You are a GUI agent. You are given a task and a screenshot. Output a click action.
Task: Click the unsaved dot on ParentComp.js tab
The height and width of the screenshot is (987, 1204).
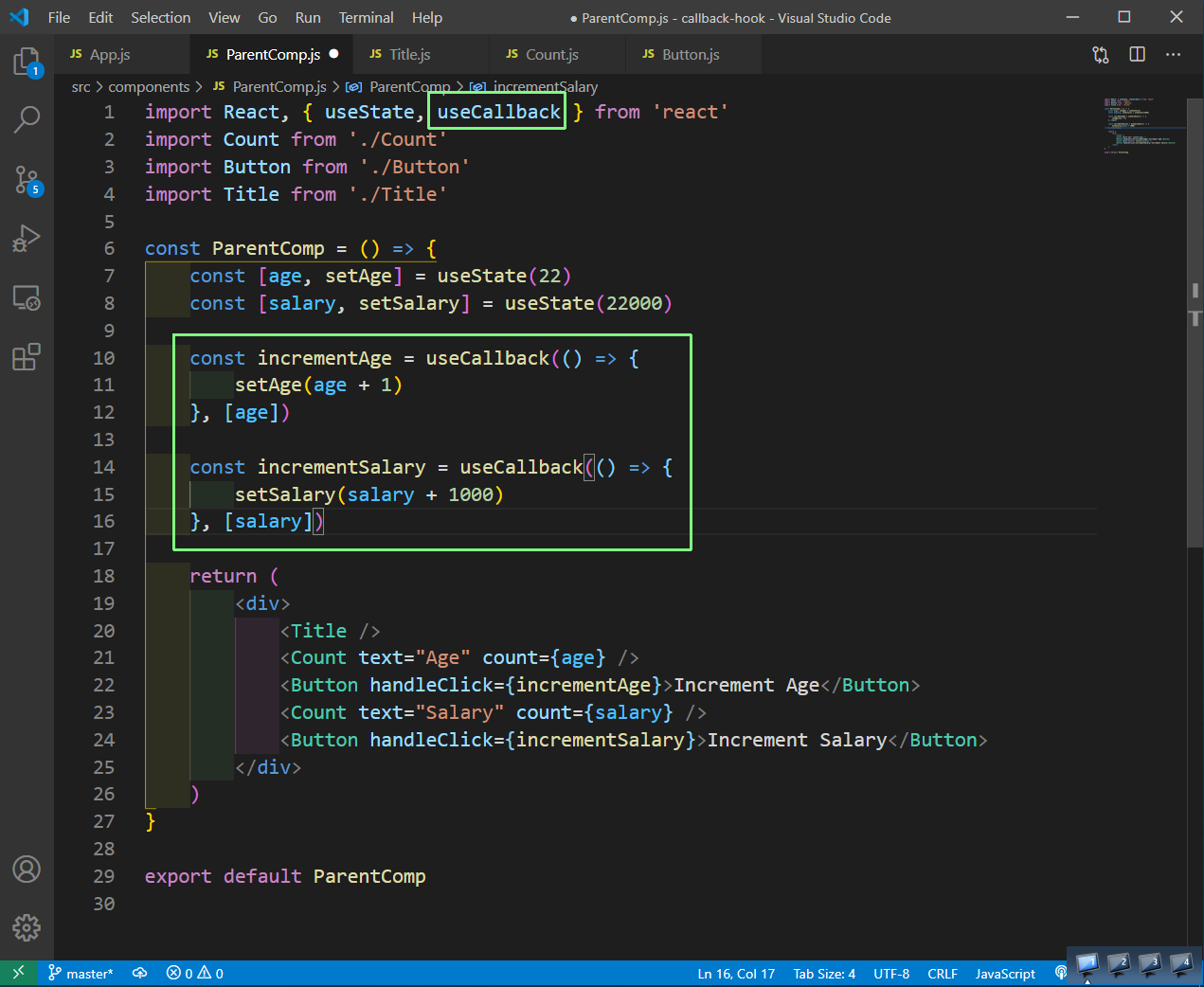(x=333, y=54)
